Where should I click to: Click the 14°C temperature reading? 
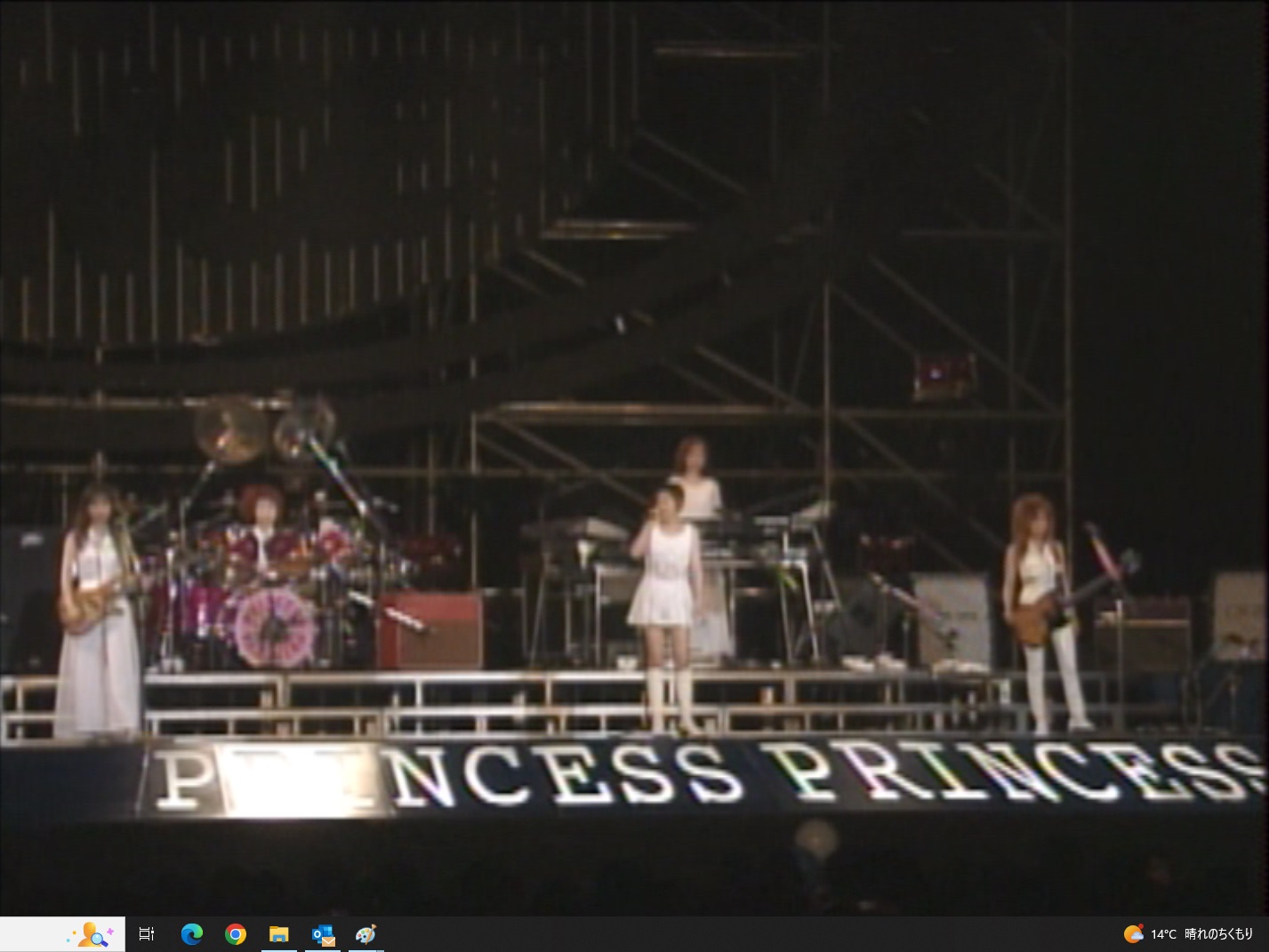pyautogui.click(x=1163, y=934)
